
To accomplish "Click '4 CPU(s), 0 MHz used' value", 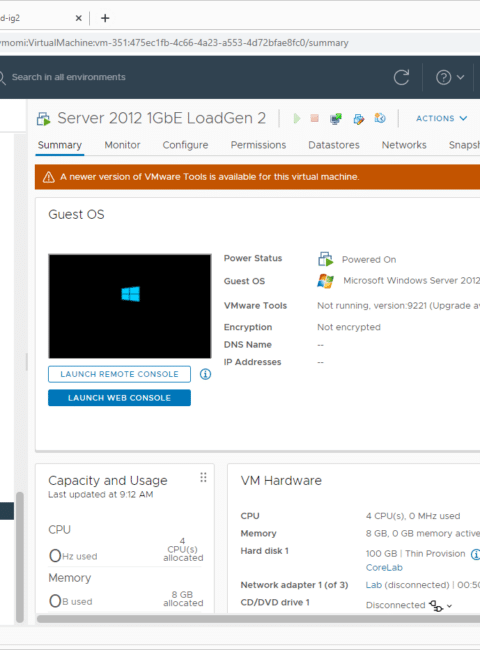I will point(413,516).
